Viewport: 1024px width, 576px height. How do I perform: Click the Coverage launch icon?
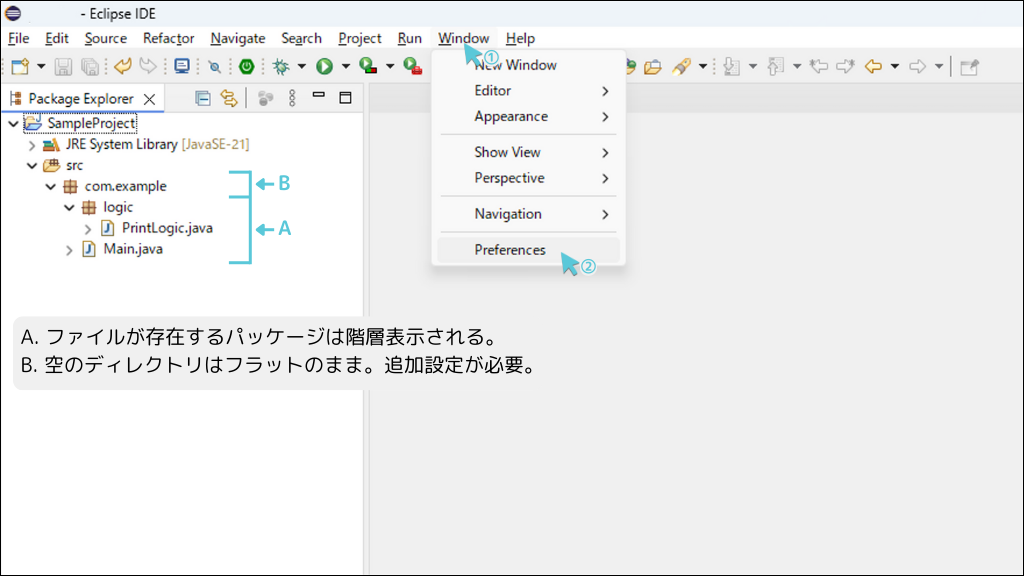pyautogui.click(x=368, y=66)
